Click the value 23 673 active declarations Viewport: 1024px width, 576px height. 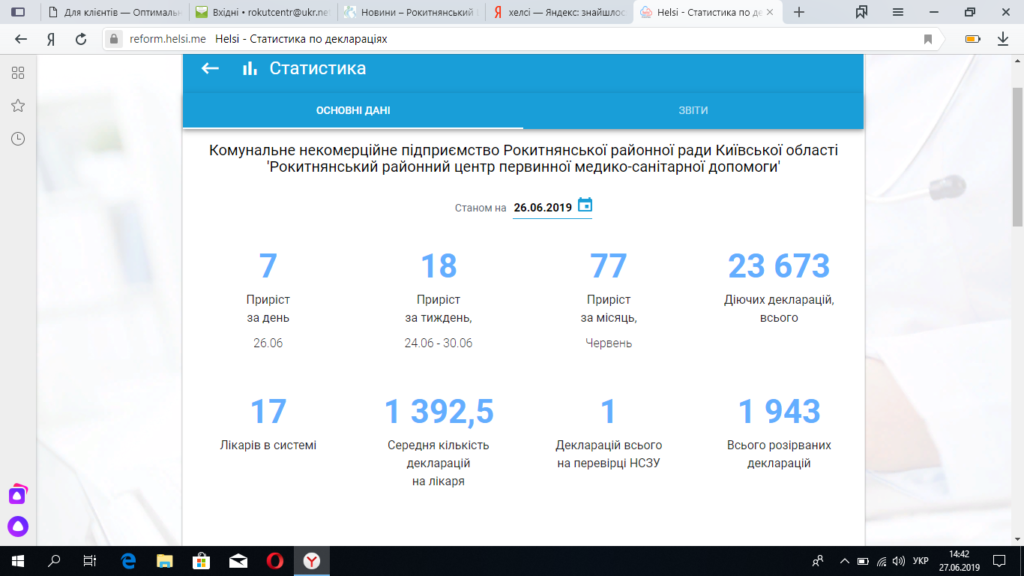778,266
